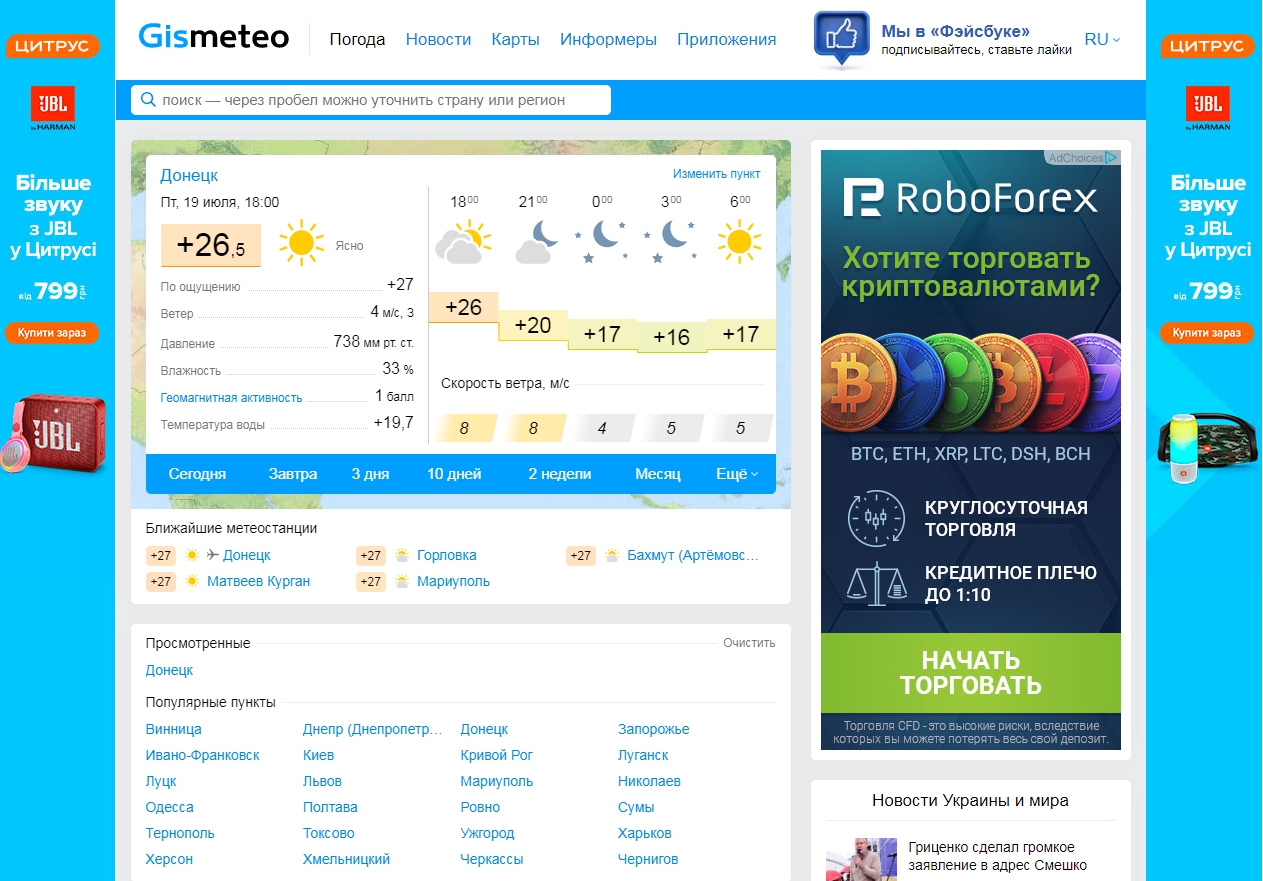
Task: Open the Бахмут (Артёмовск) station link
Action: coord(693,555)
